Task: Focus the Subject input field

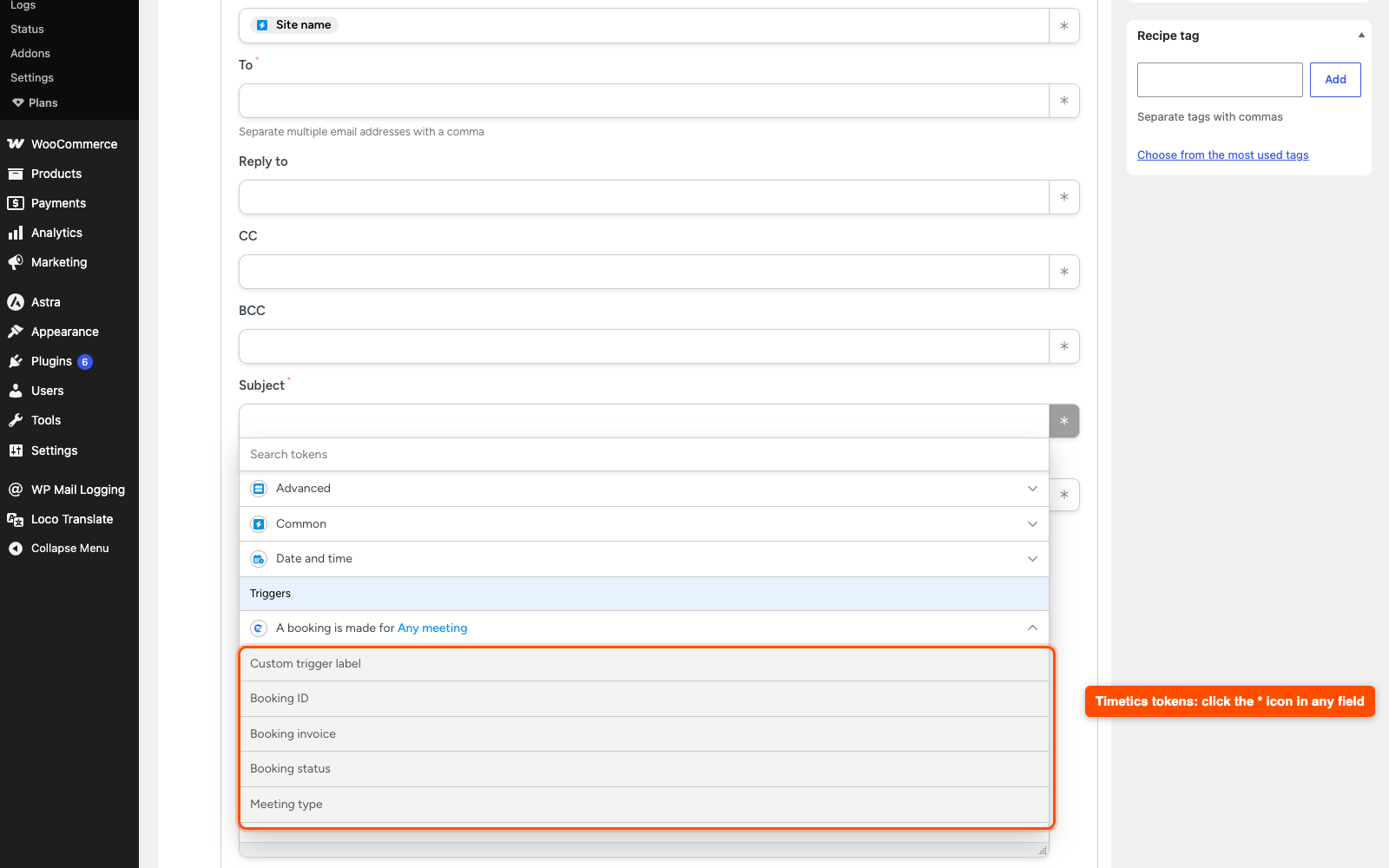Action: pos(644,421)
